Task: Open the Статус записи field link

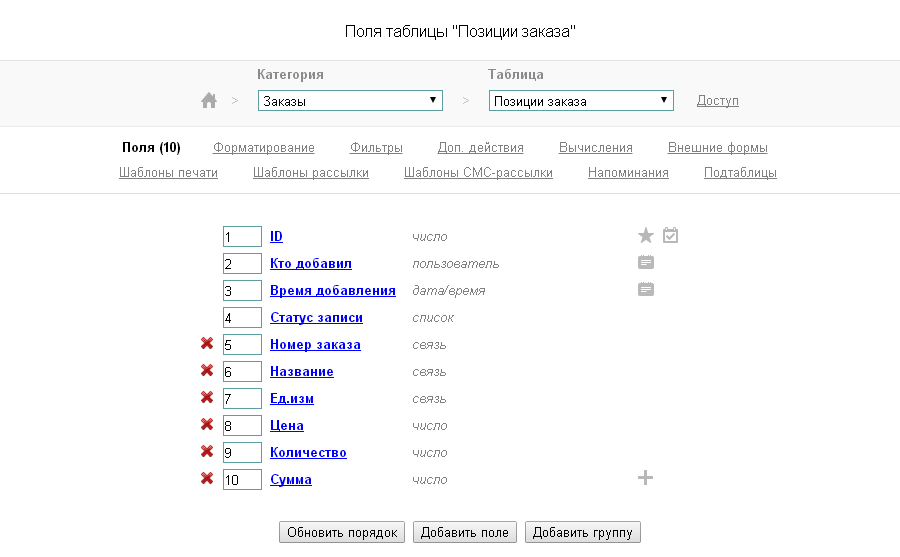Action: (x=316, y=317)
